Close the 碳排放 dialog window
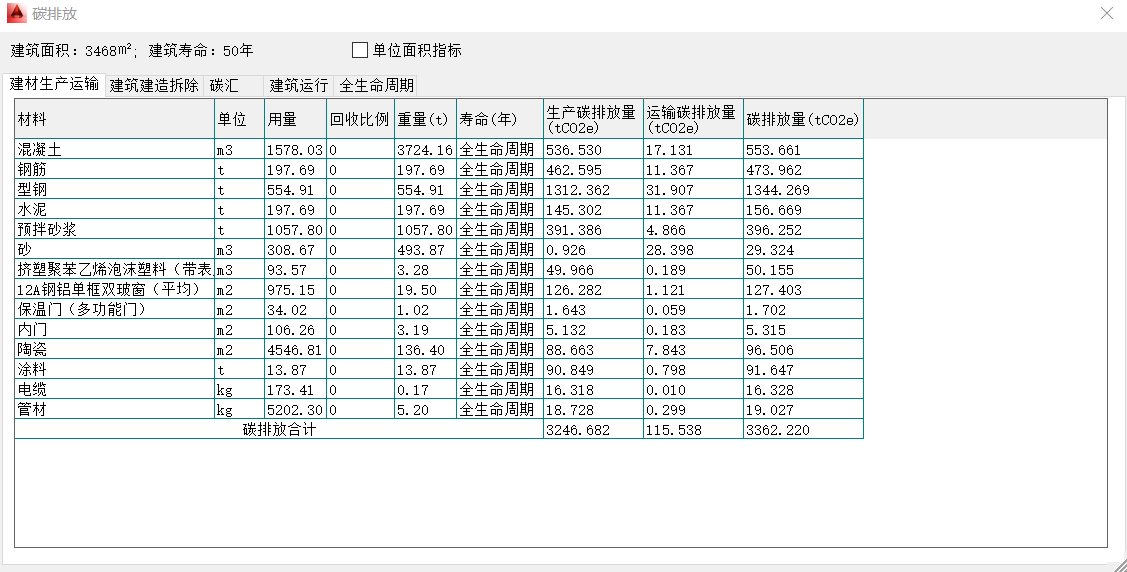Image resolution: width=1127 pixels, height=572 pixels. [1106, 14]
